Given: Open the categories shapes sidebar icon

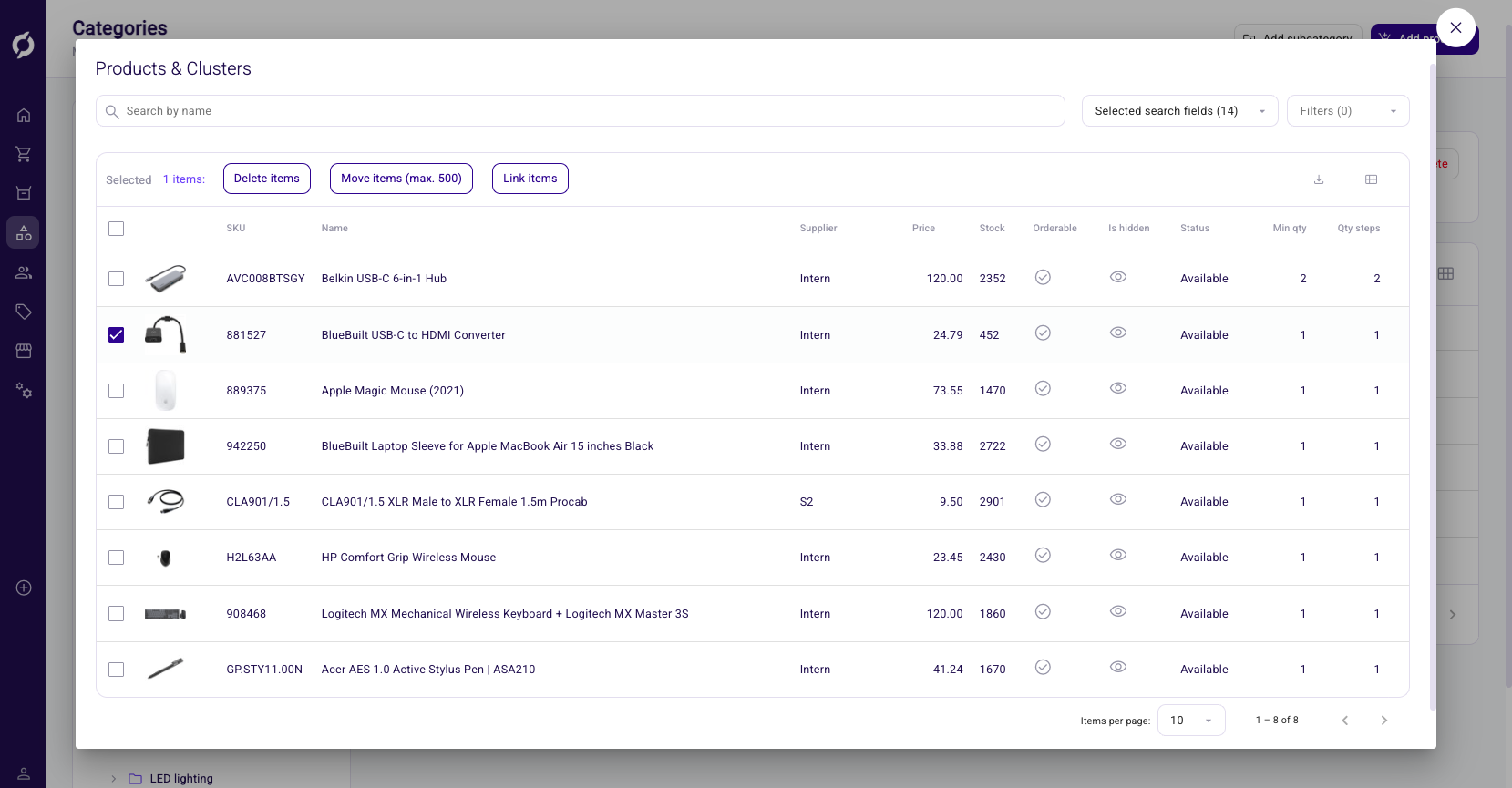Looking at the screenshot, I should 24,233.
